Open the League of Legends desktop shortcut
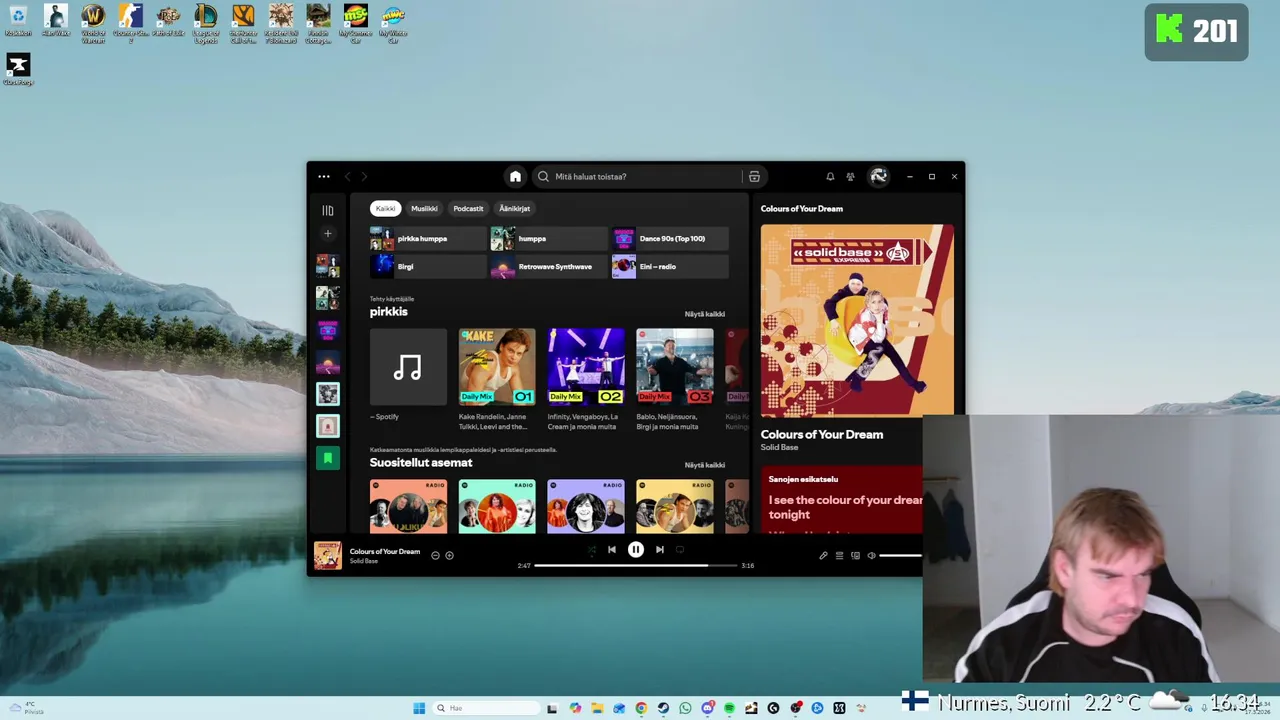Viewport: 1280px width, 720px height. click(x=205, y=23)
